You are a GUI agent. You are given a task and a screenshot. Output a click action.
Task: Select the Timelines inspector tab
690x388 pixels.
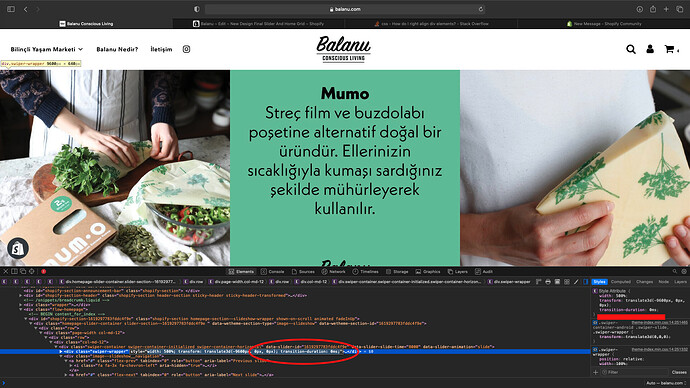[365, 271]
